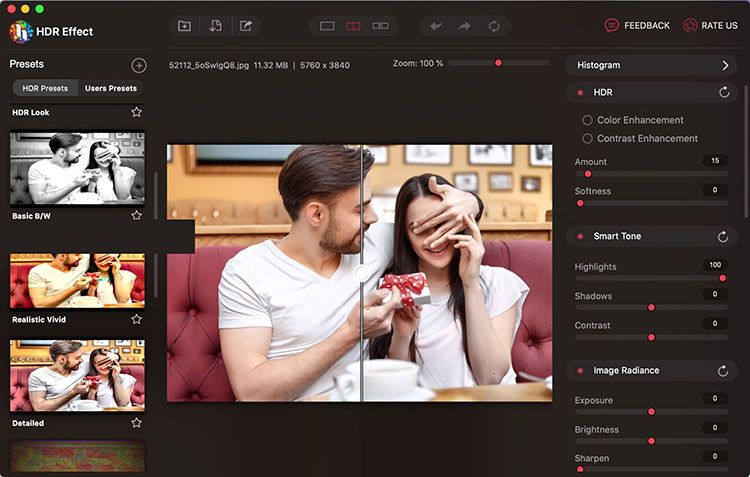This screenshot has width=750, height=477.
Task: Click the HDR Look preset label
Action: 31,112
